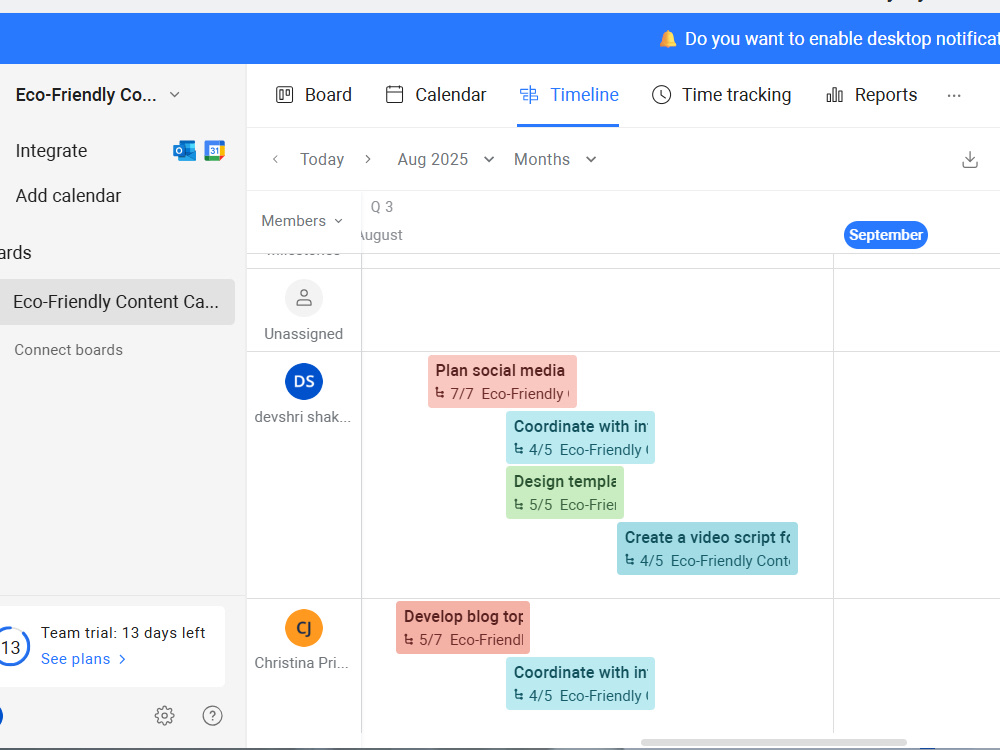
Task: Click Integrate in the sidebar
Action: (x=51, y=151)
